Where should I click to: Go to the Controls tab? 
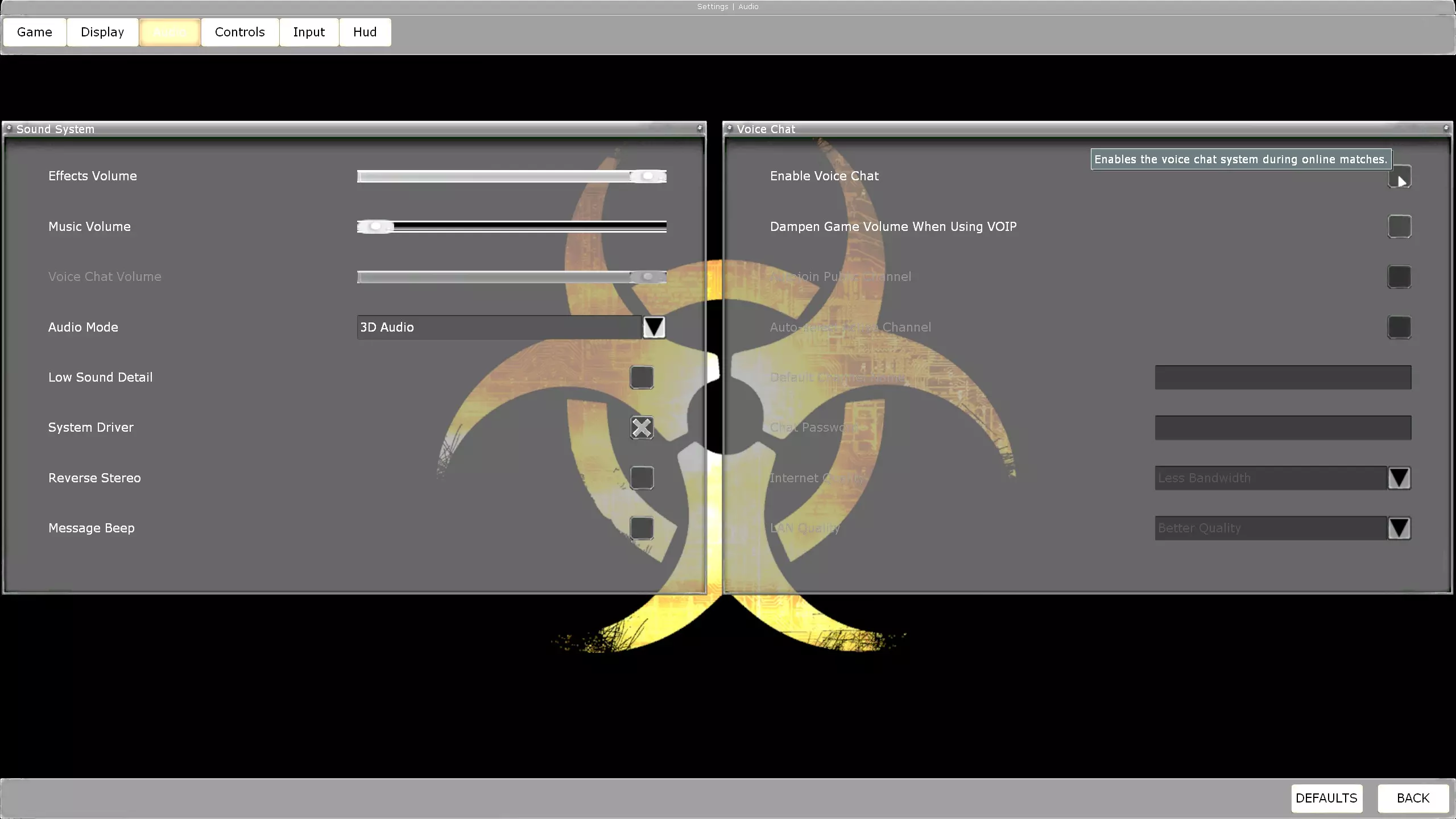click(x=239, y=32)
